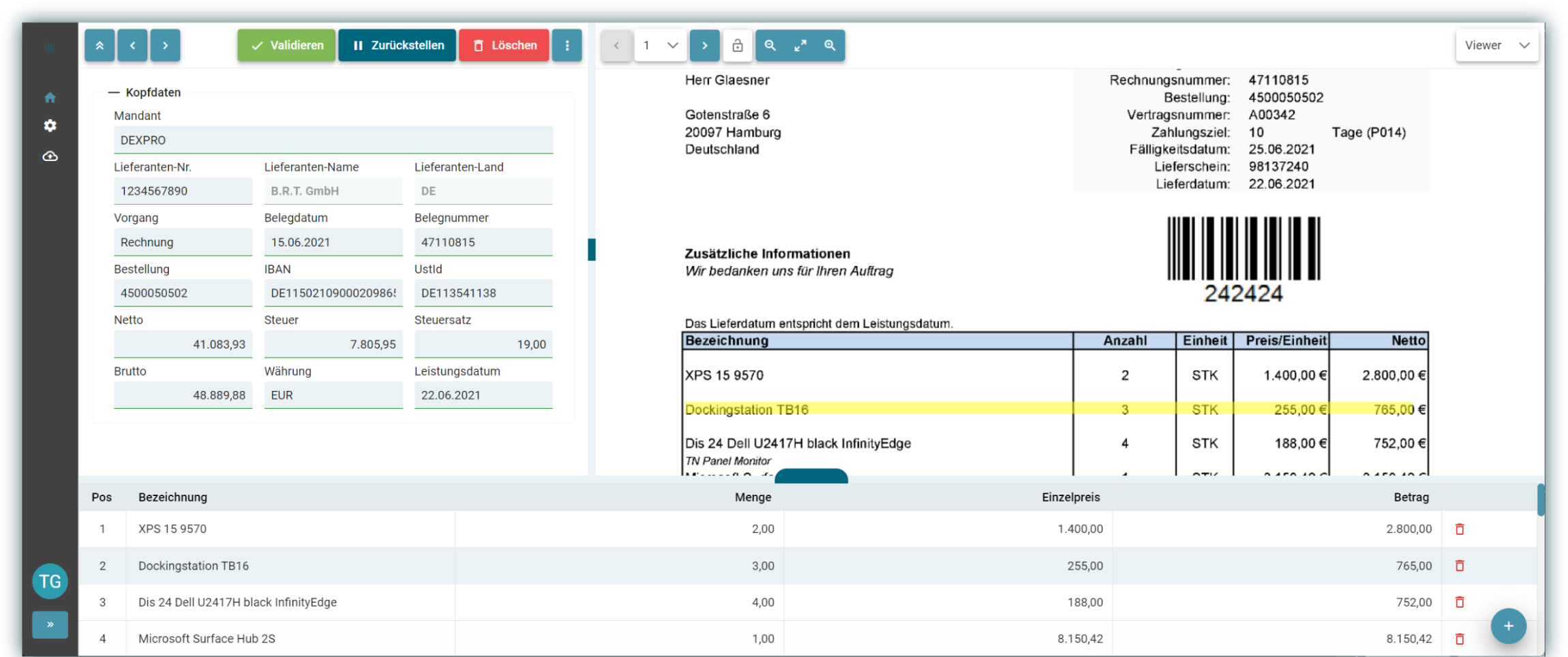Open the more options menu
The image size is (1568, 657).
[568, 45]
